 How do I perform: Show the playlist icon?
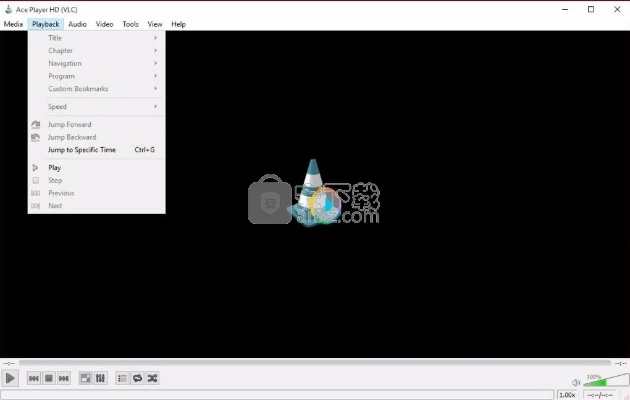[122, 378]
